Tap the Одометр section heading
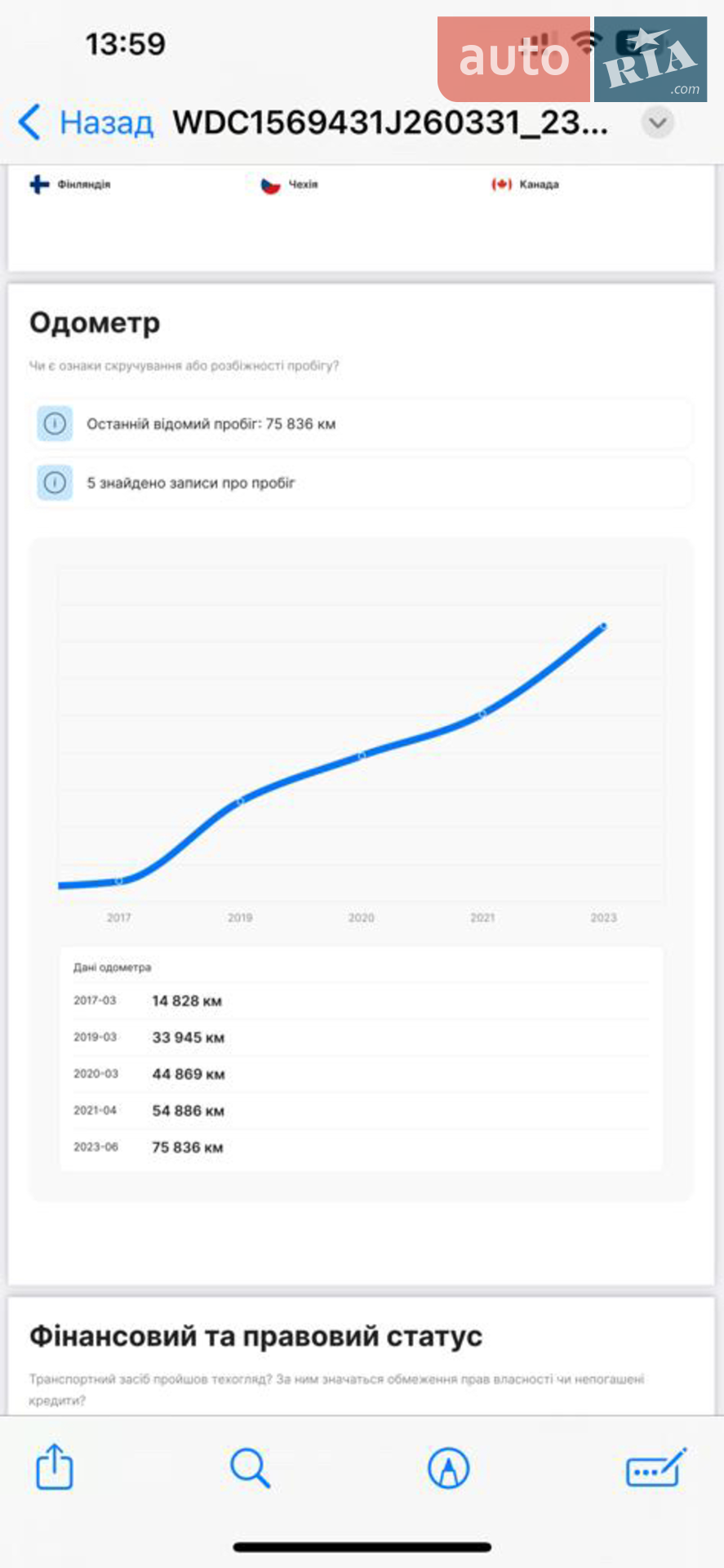The image size is (724, 1568). 95,323
